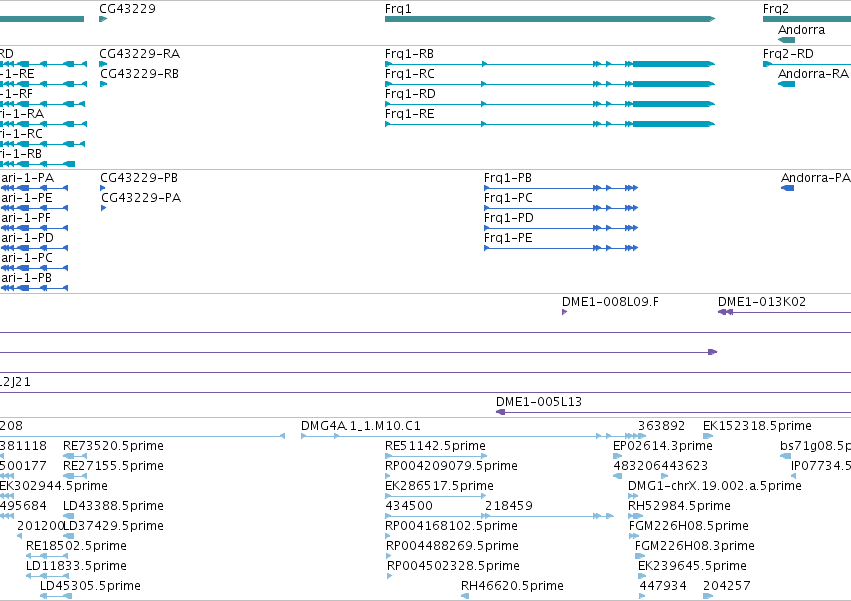Select the DME1-013K02 clone feature
The image size is (851, 601).
[784, 312]
